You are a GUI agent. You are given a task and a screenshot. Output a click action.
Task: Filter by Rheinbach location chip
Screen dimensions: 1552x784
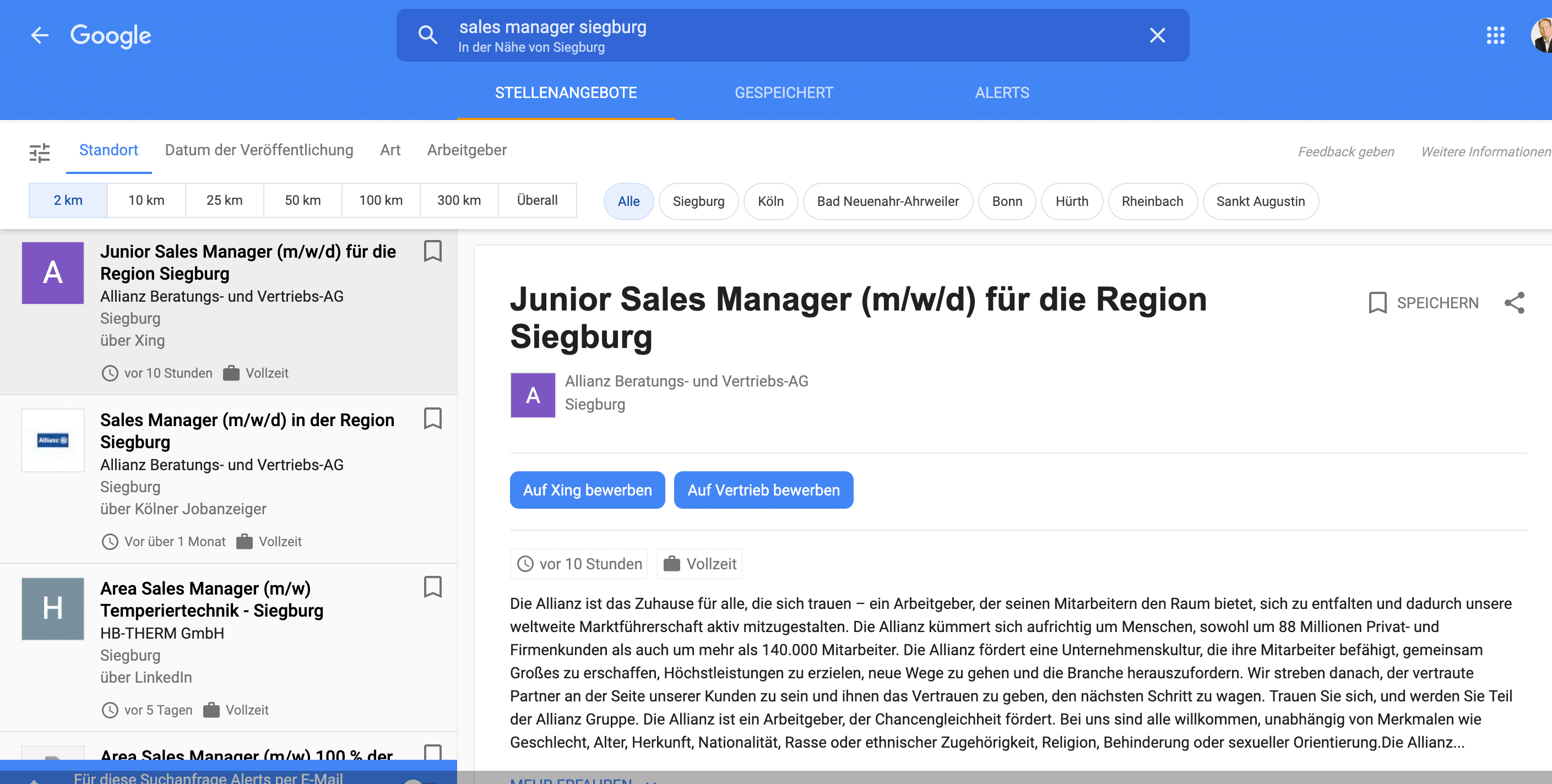[x=1152, y=201]
